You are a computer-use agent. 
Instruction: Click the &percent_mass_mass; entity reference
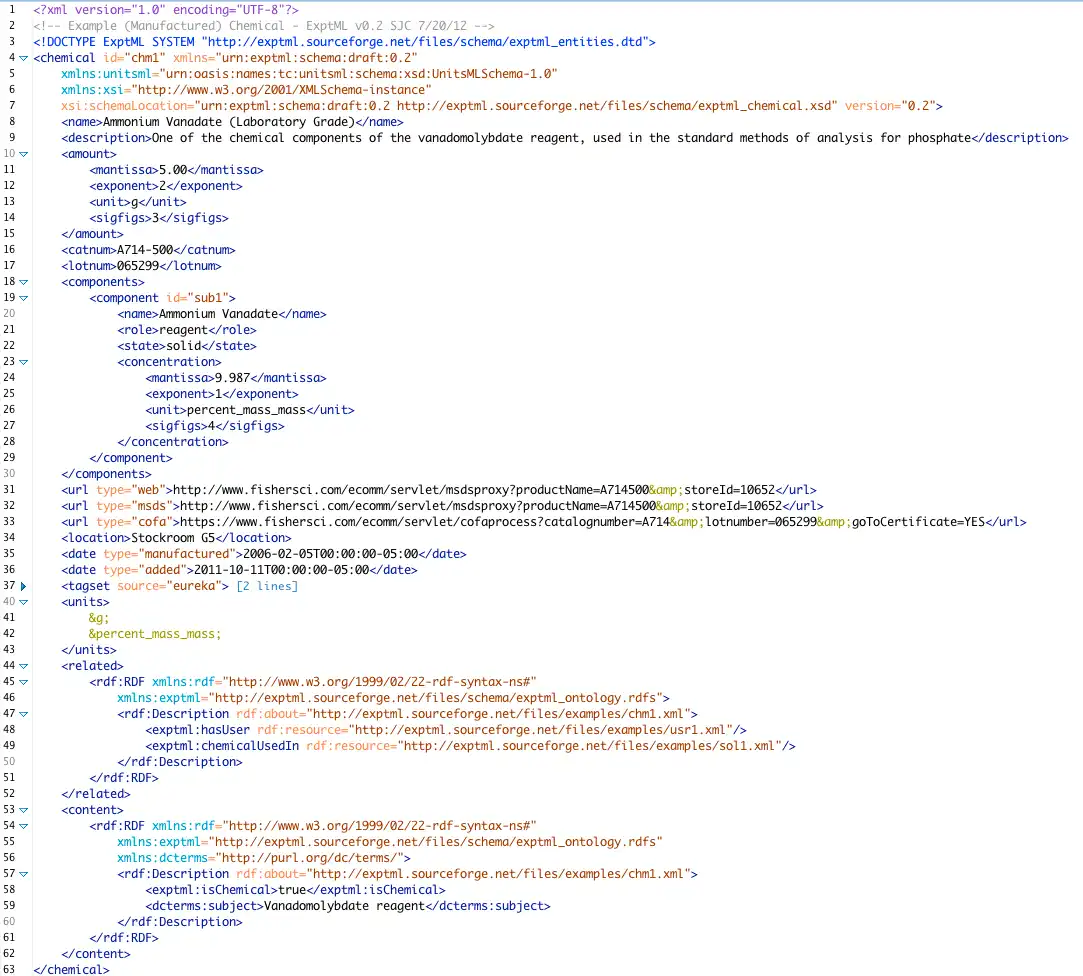[x=155, y=633]
